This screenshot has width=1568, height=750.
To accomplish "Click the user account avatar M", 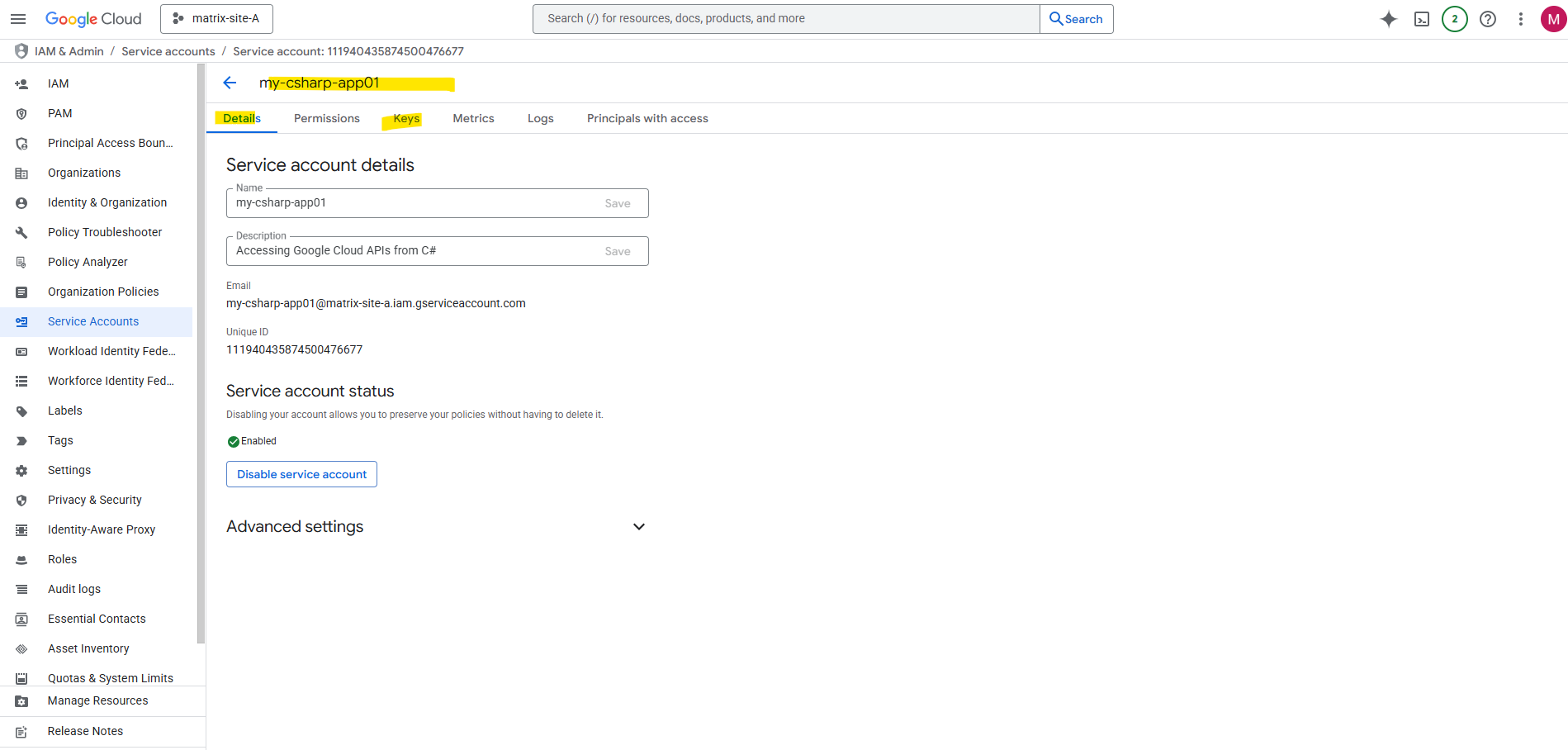I will point(1552,19).
